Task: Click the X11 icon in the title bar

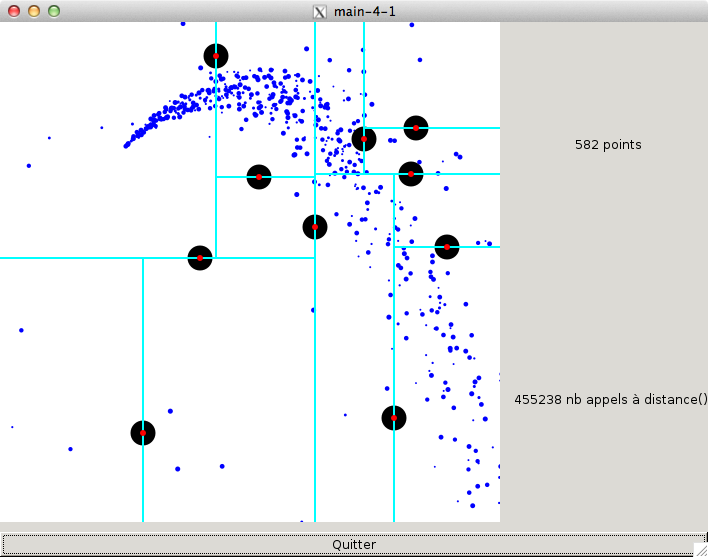Action: (x=320, y=12)
